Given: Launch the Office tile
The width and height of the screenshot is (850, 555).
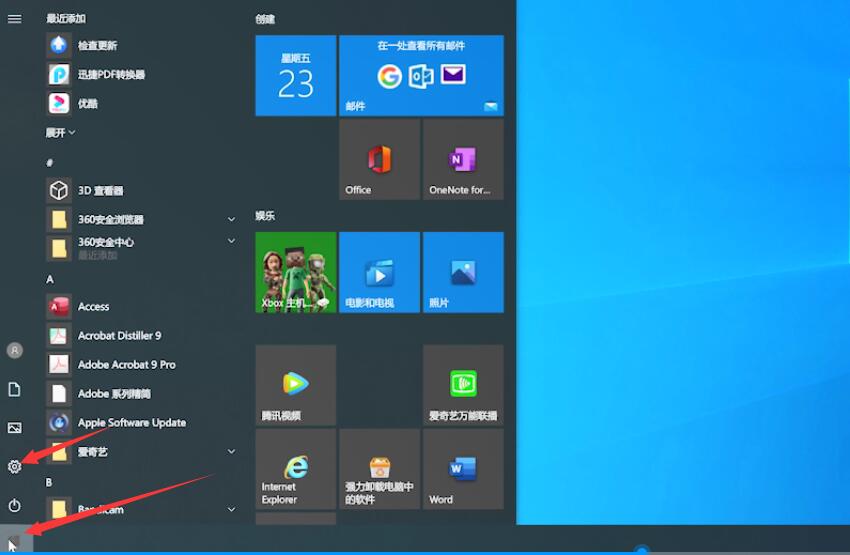Looking at the screenshot, I should 379,159.
